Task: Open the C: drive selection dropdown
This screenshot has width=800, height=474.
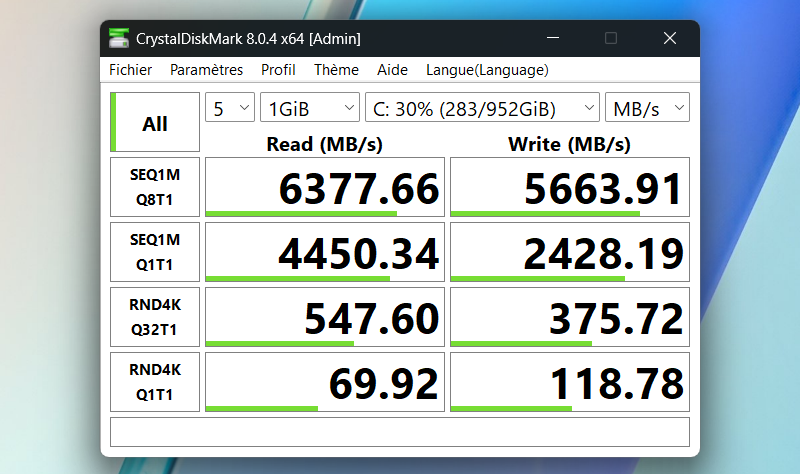Action: 482,108
